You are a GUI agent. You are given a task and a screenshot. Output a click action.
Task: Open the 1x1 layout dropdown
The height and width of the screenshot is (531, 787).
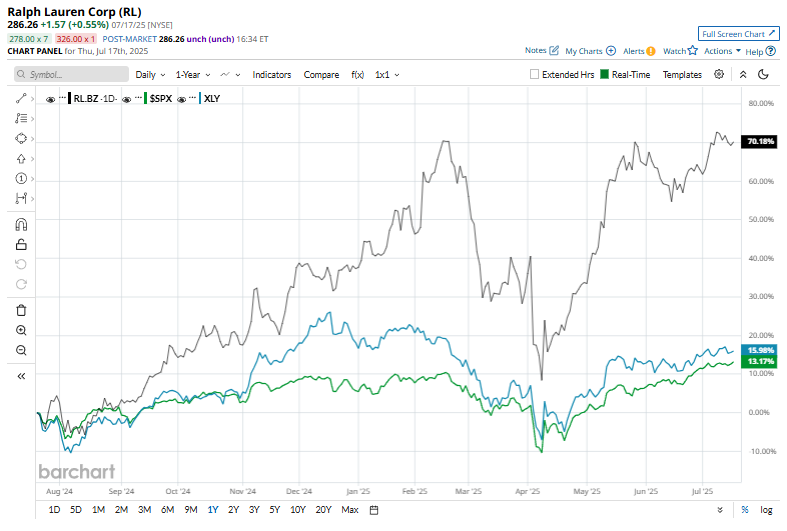coord(387,74)
